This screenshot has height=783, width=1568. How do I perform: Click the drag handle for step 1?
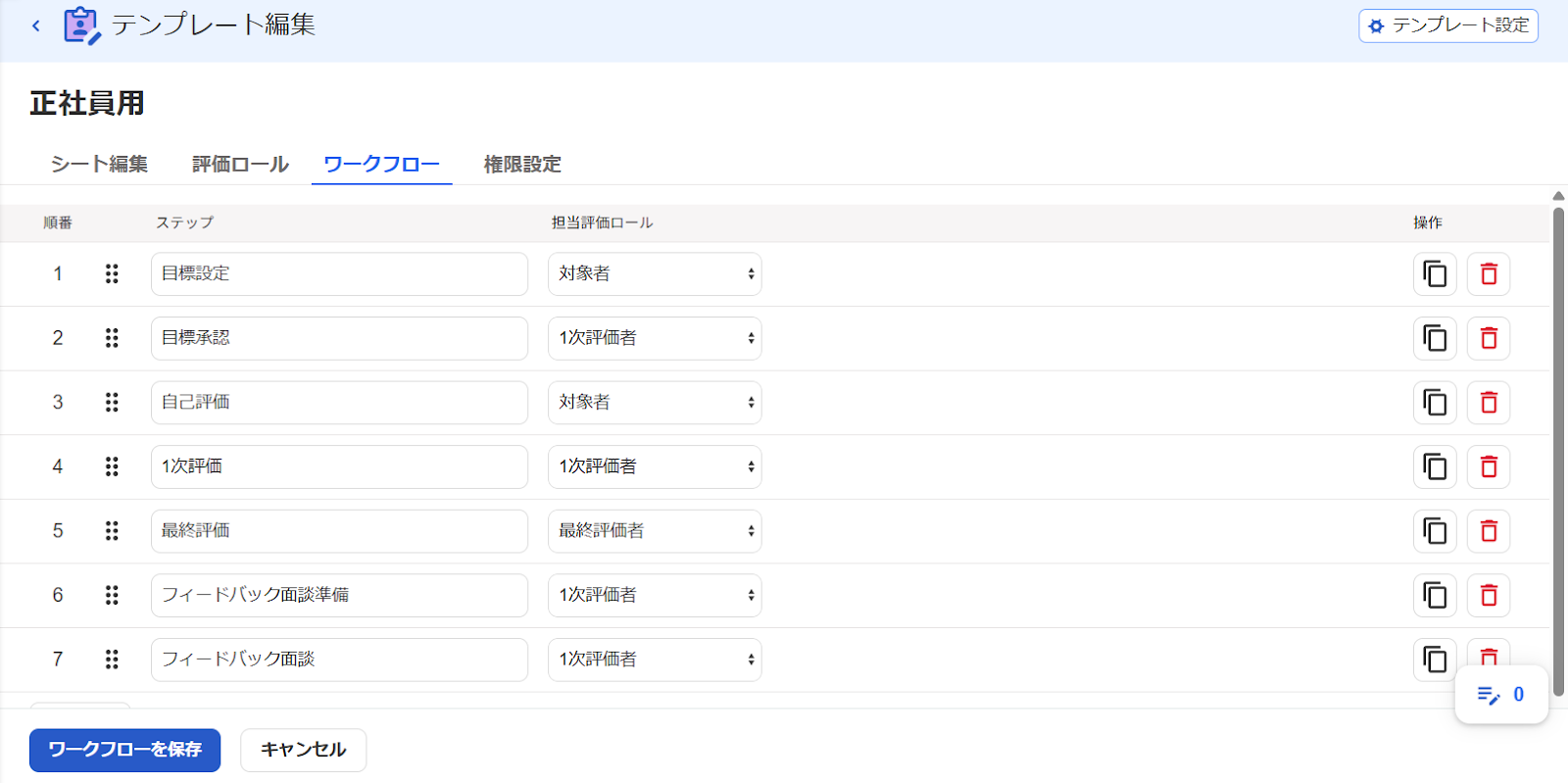click(112, 273)
